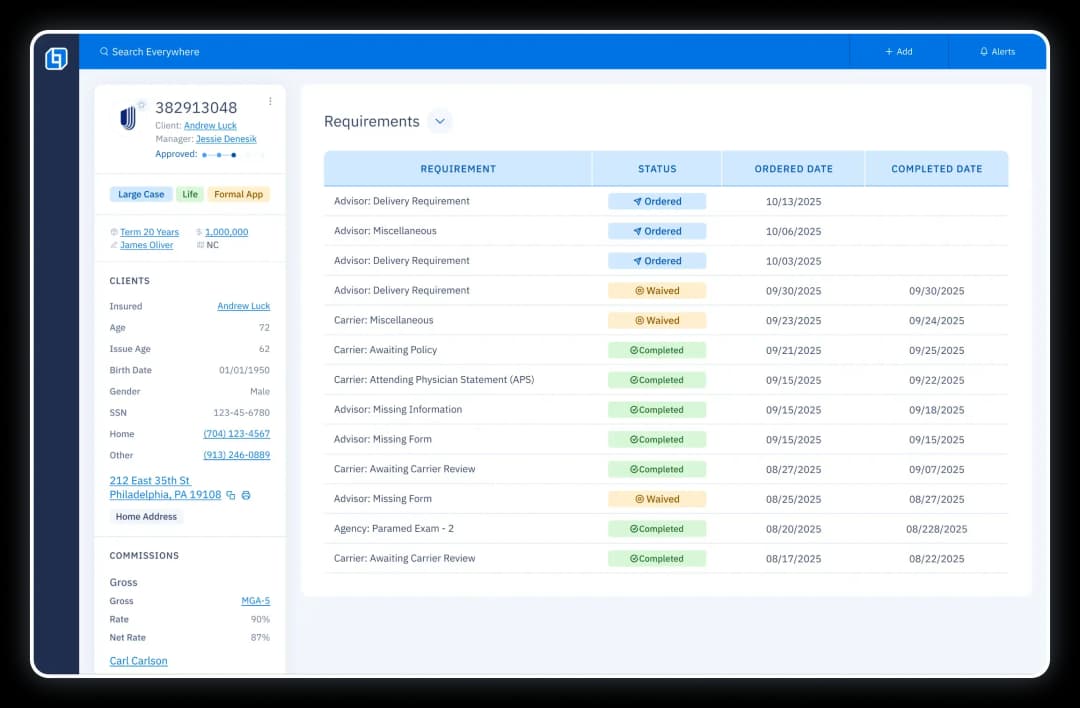Click the Large Case tag
This screenshot has width=1080, height=708.
pyautogui.click(x=141, y=195)
